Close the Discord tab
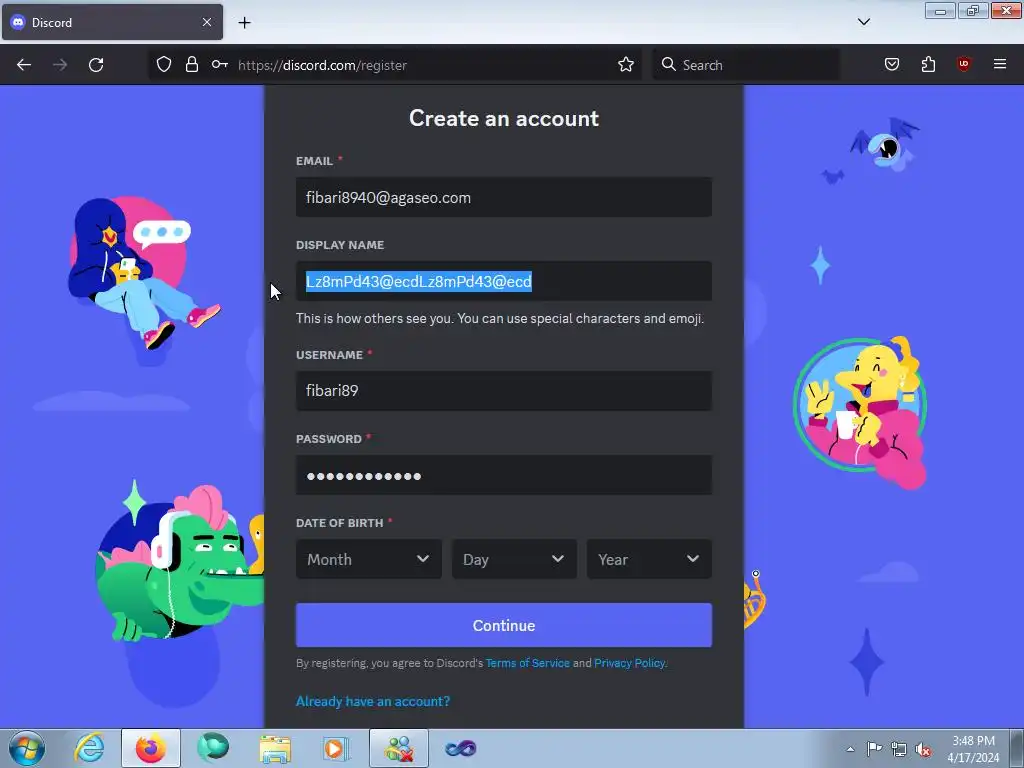 point(206,22)
